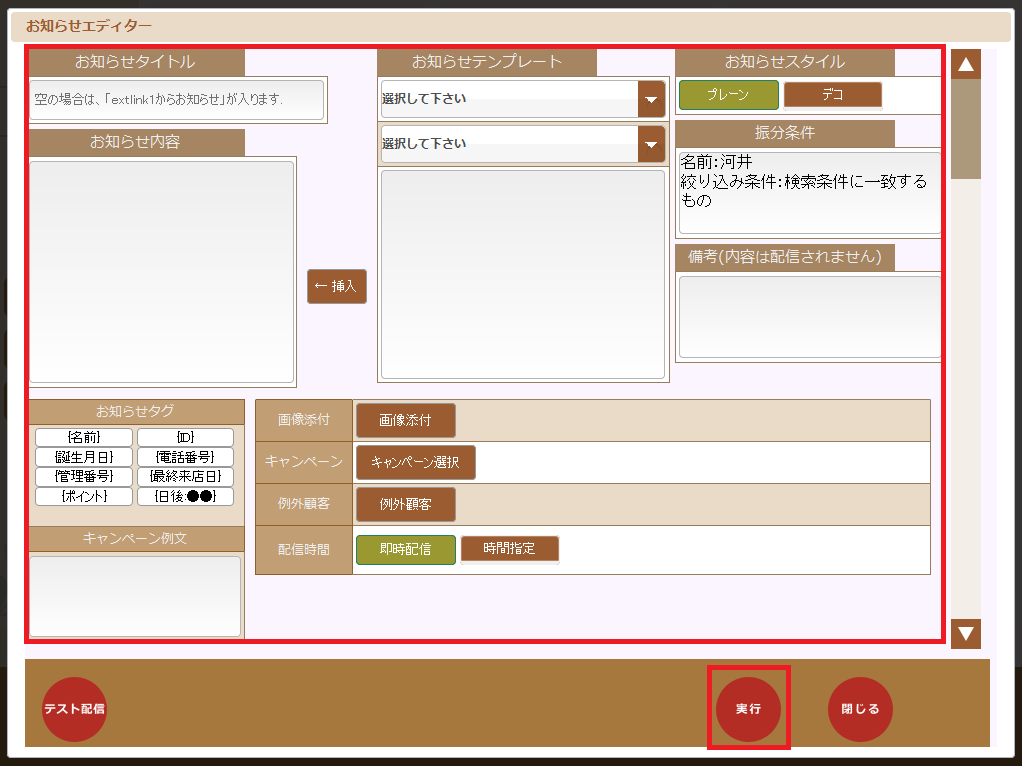Insert the {日後●●} days-after tag

click(185, 497)
